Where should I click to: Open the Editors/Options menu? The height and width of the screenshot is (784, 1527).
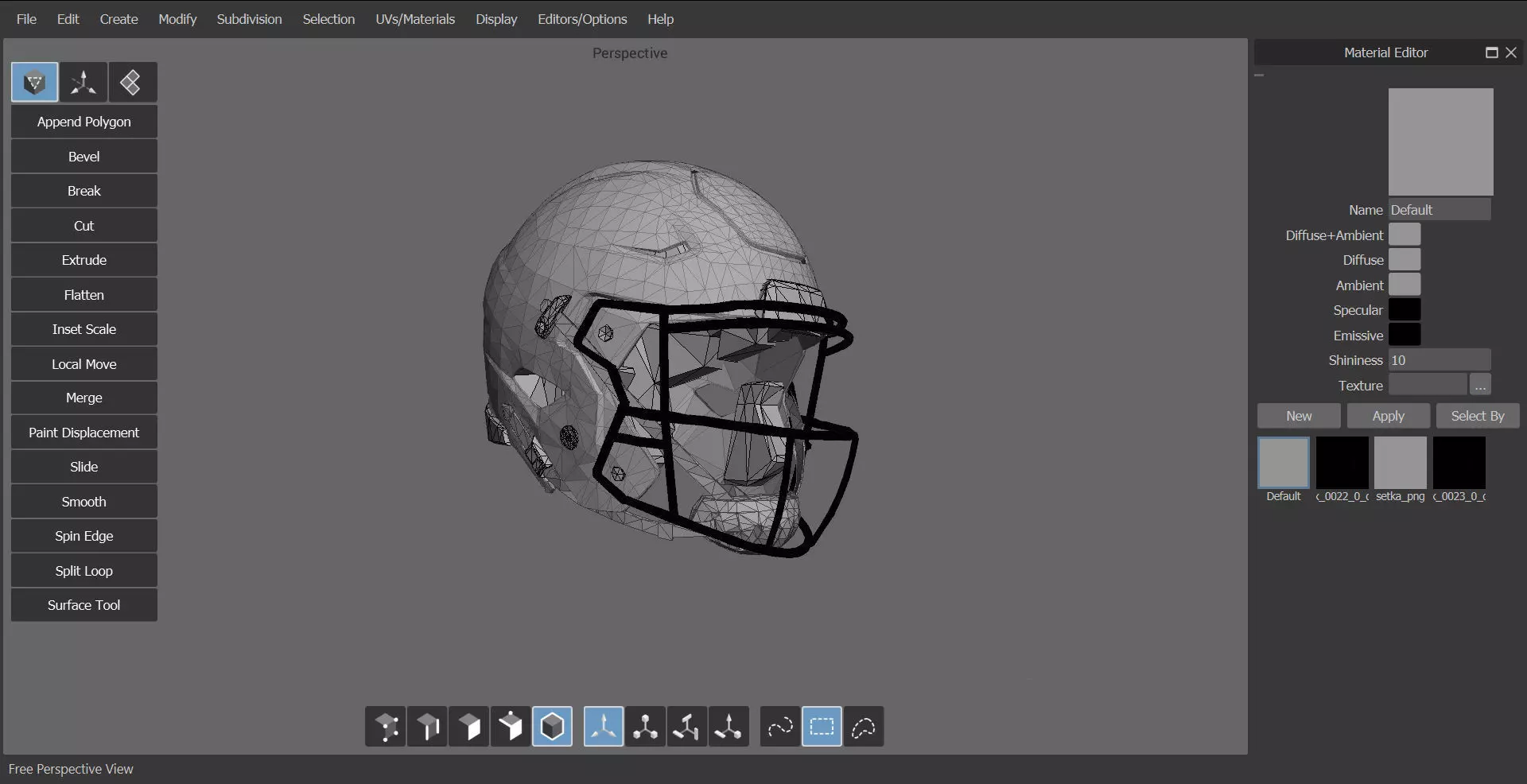pyautogui.click(x=582, y=19)
